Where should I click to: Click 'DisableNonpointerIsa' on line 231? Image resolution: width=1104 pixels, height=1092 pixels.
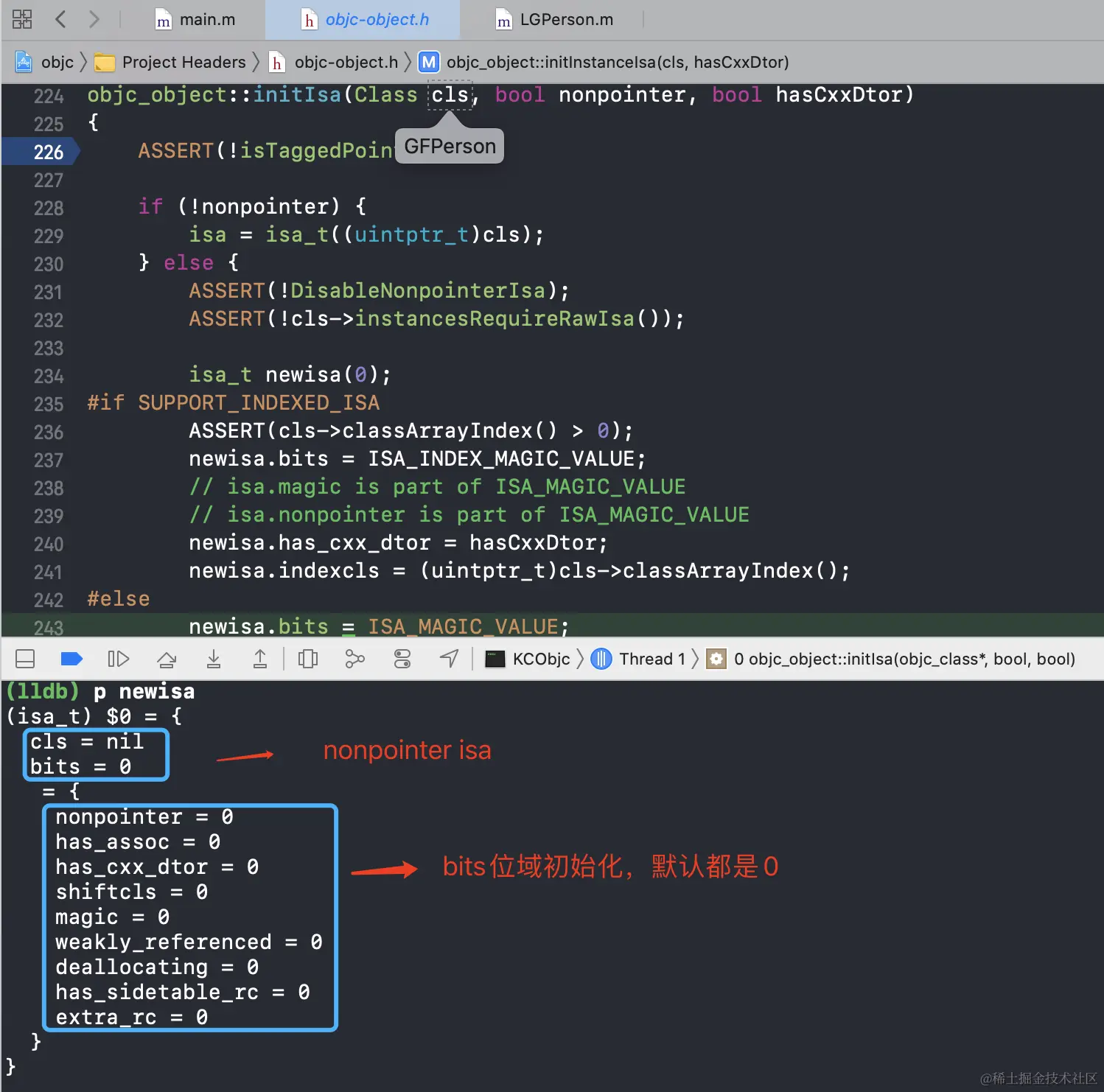point(418,290)
